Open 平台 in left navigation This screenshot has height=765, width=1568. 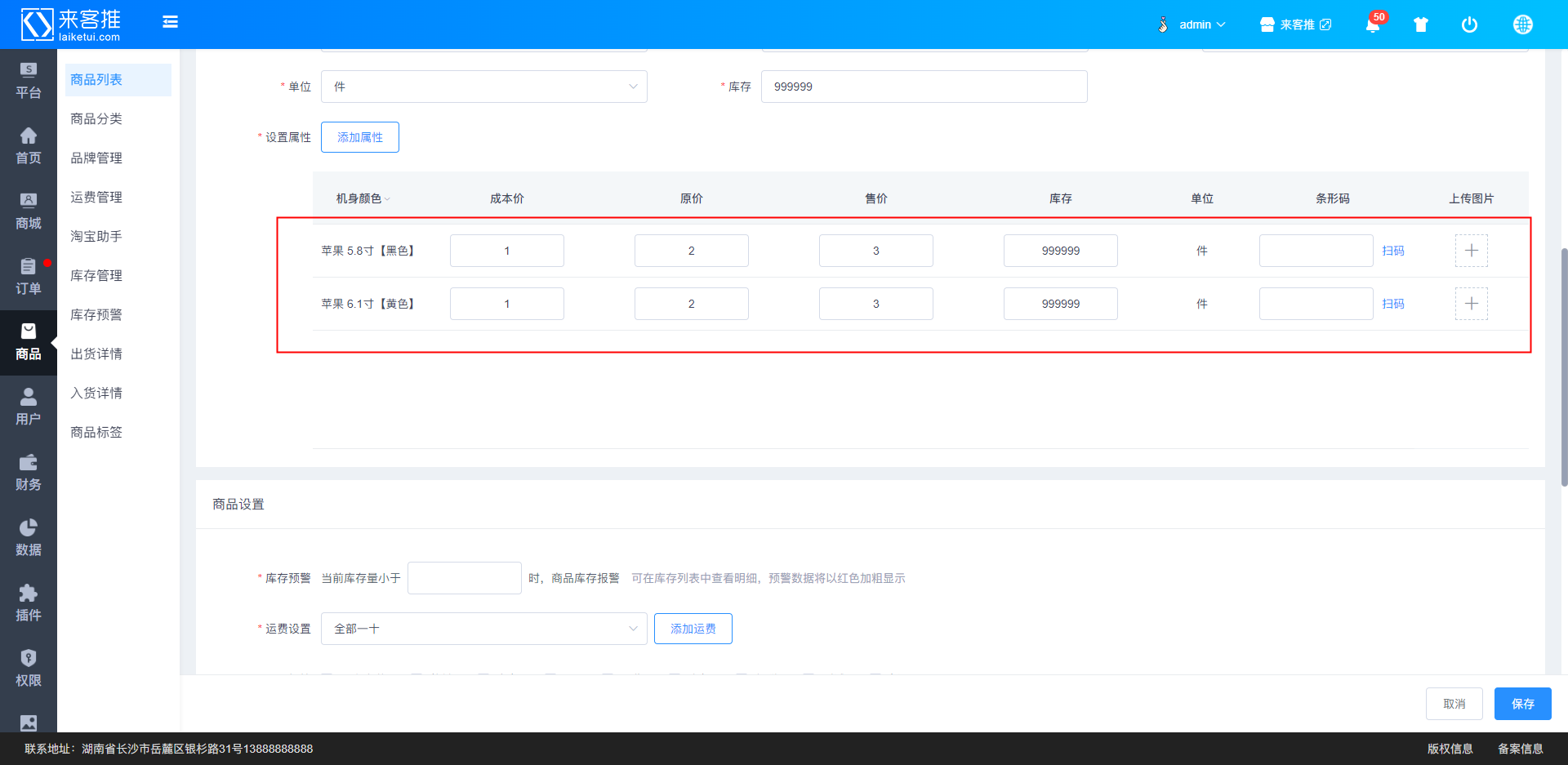click(x=29, y=82)
